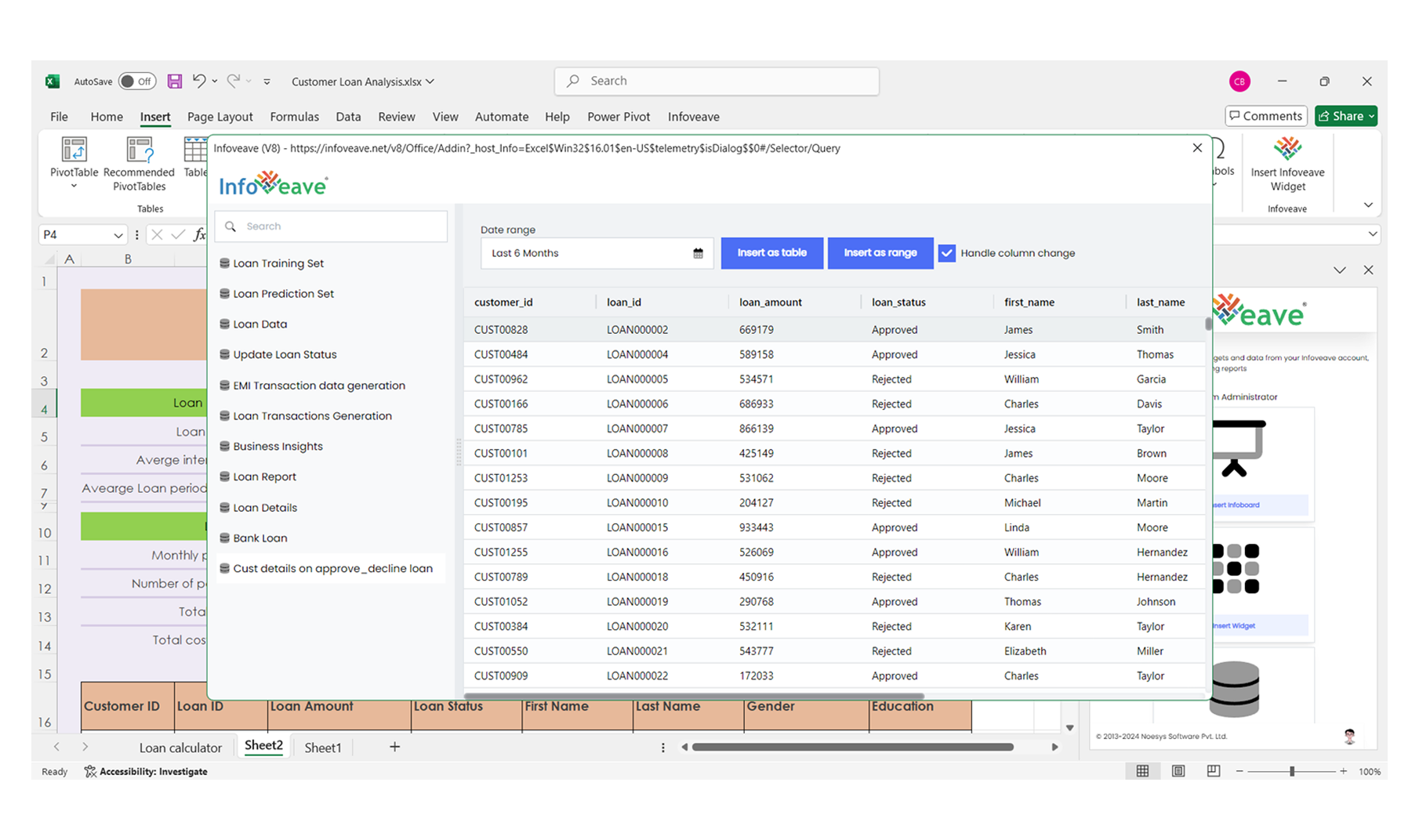1419x840 pixels.
Task: Expand the Name Box dropdown
Action: [118, 235]
